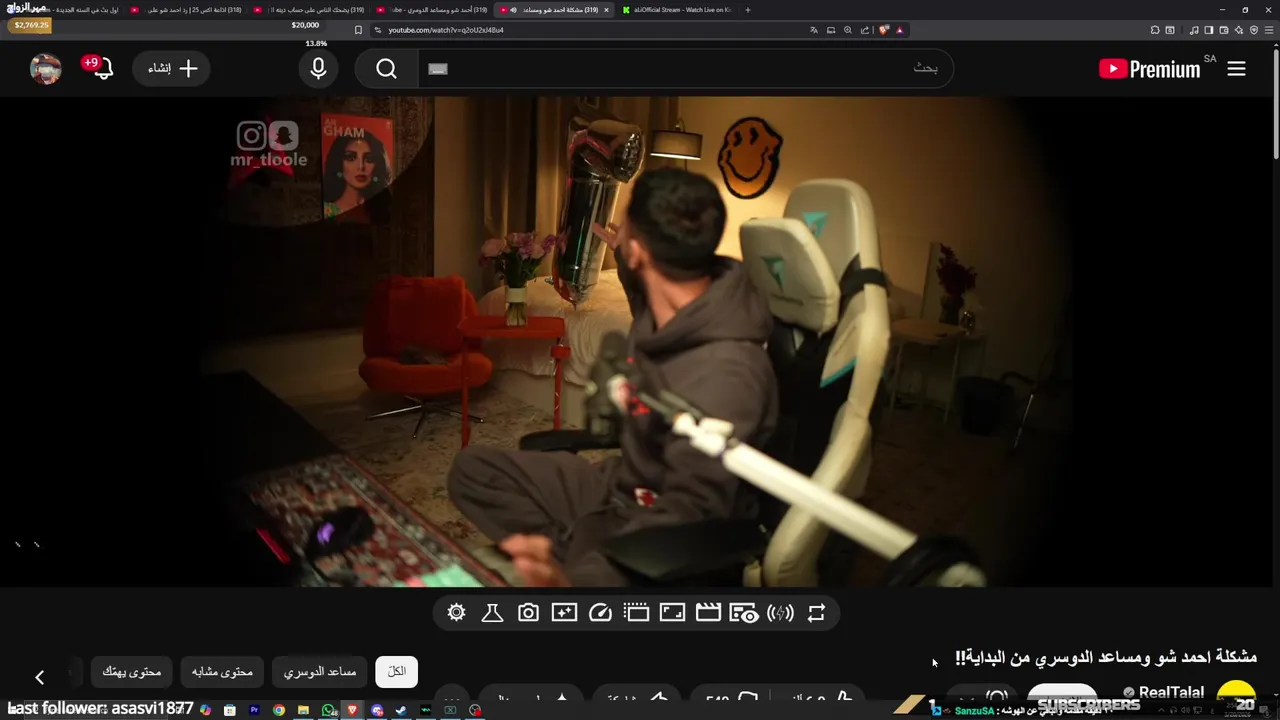Open WhatsApp from the taskbar
Screen dimensions: 1280x720
328,710
